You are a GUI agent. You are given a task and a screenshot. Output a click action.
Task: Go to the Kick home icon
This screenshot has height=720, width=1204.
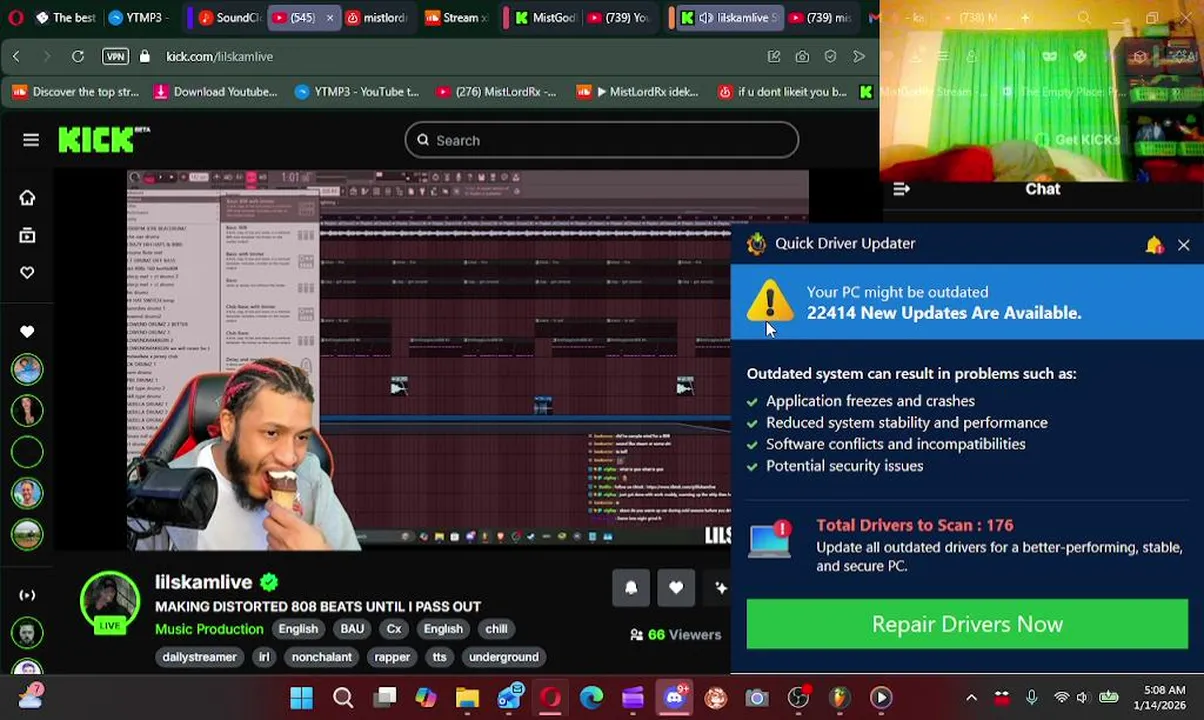click(x=27, y=198)
